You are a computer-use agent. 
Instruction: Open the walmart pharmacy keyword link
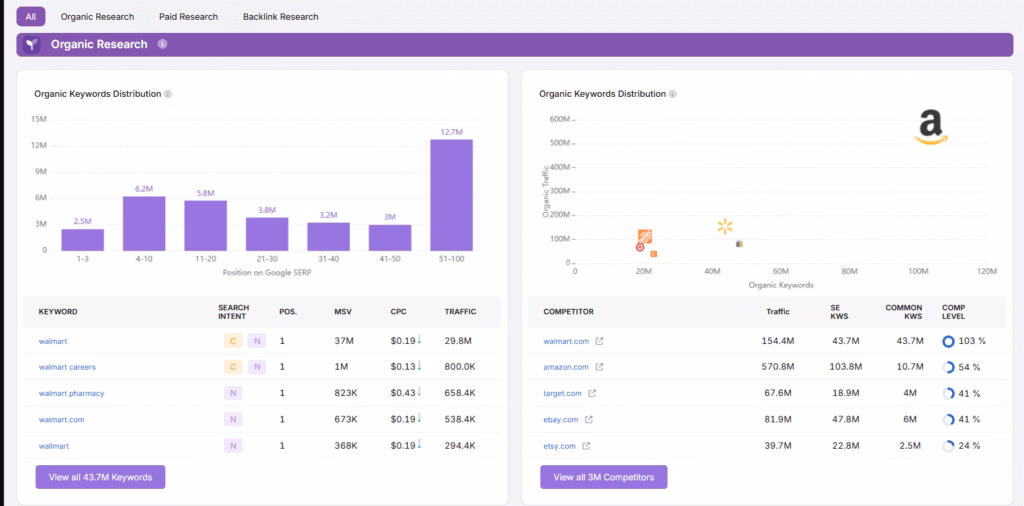click(x=71, y=393)
